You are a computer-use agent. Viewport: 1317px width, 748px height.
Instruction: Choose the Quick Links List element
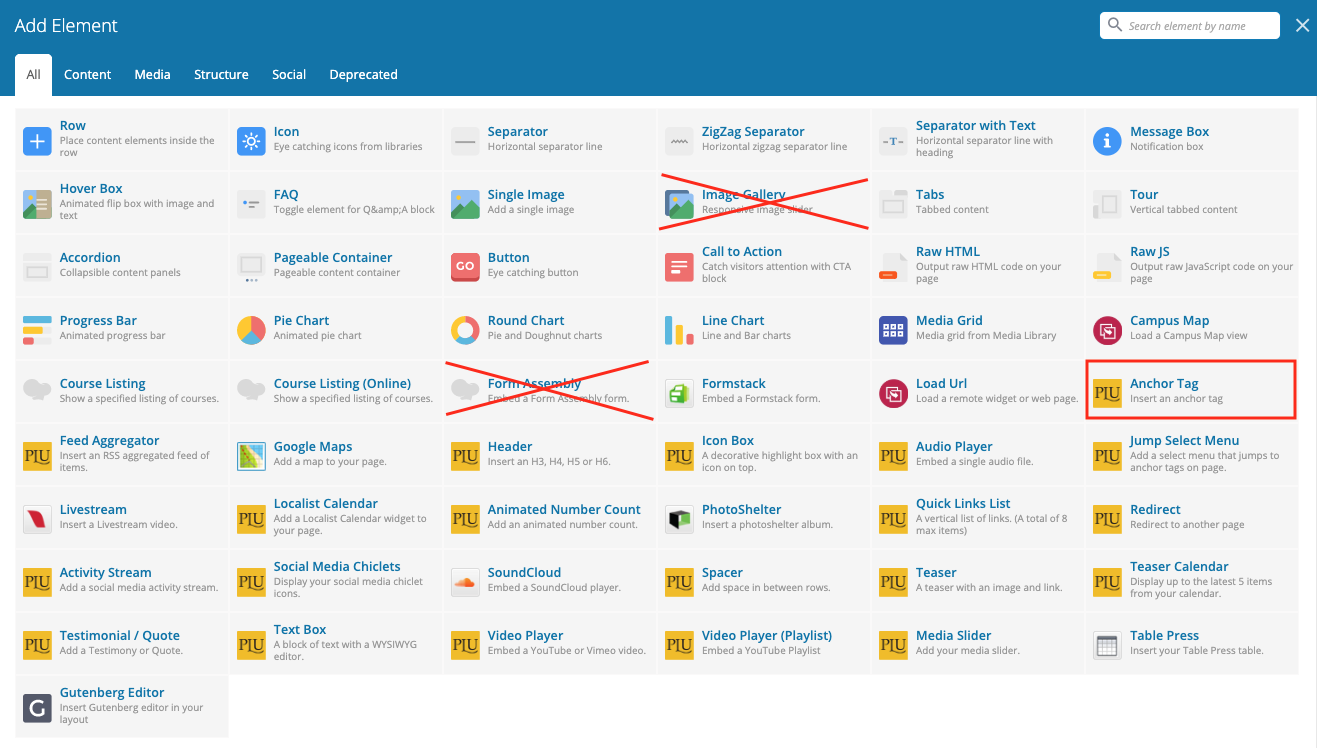(978, 519)
